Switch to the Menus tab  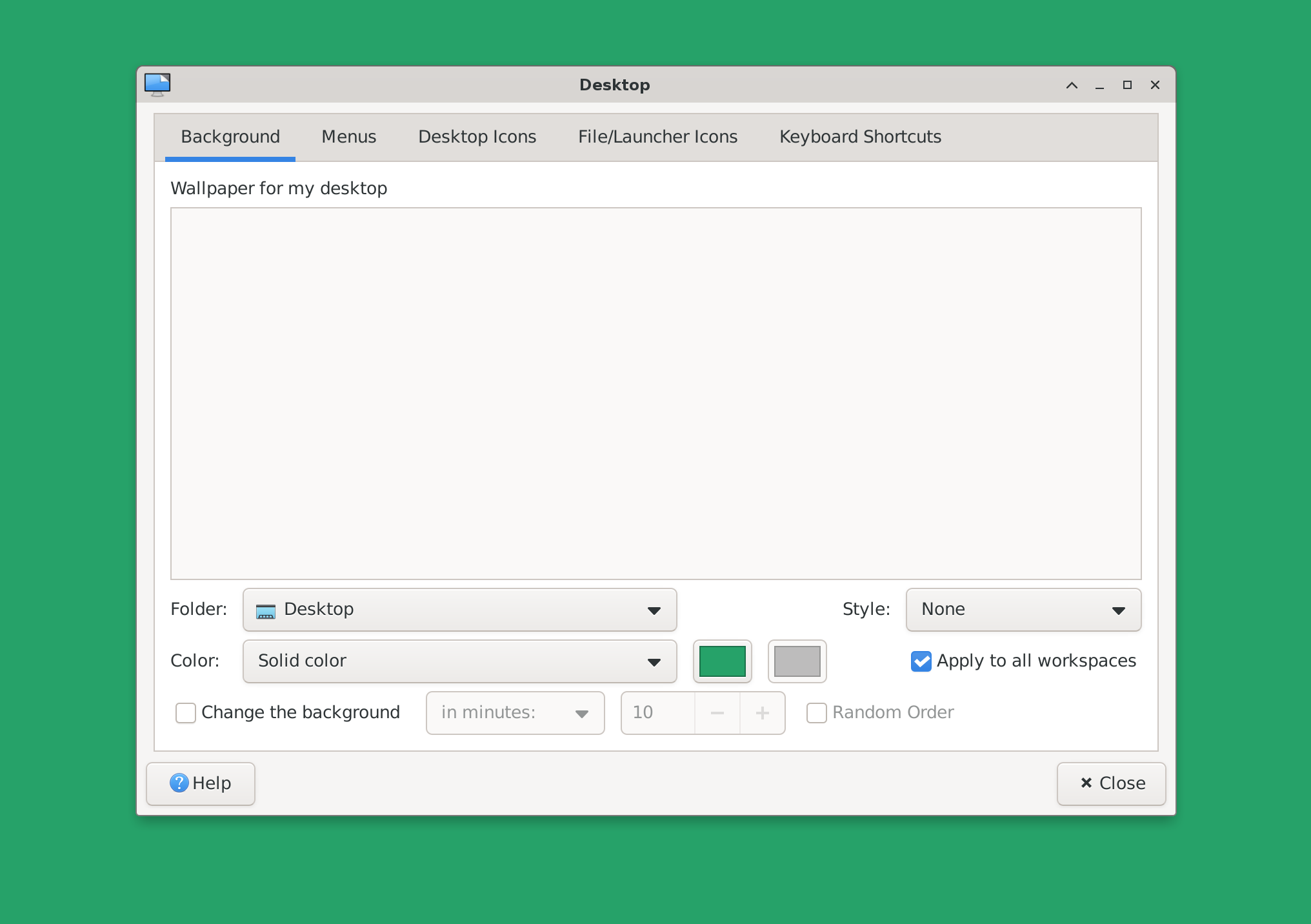point(348,137)
